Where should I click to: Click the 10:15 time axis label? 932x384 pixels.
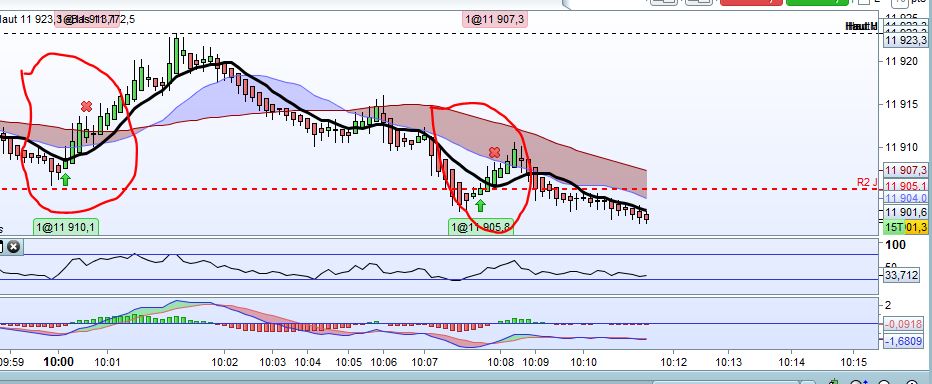[x=853, y=362]
